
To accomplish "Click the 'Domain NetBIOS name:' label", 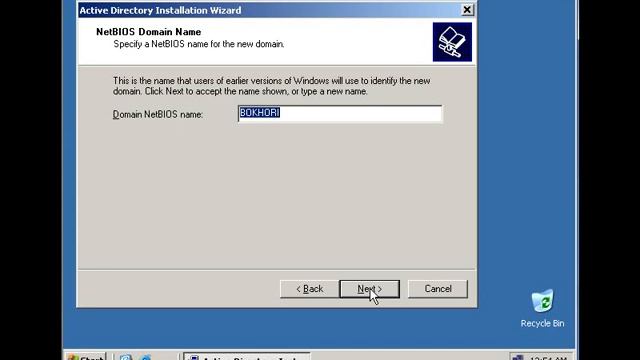I will coord(158,115).
